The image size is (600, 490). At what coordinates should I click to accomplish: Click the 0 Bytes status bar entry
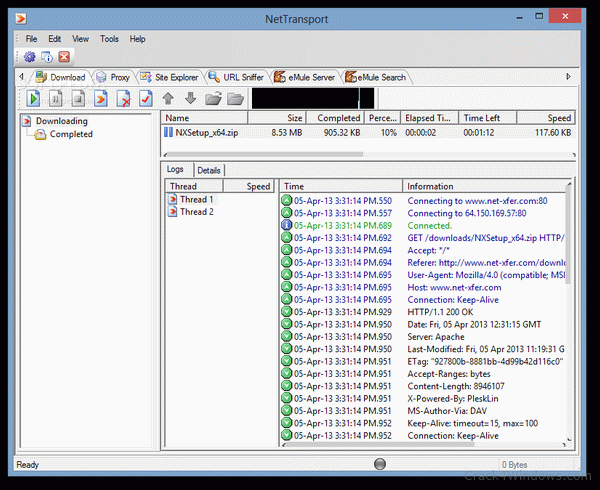(514, 465)
